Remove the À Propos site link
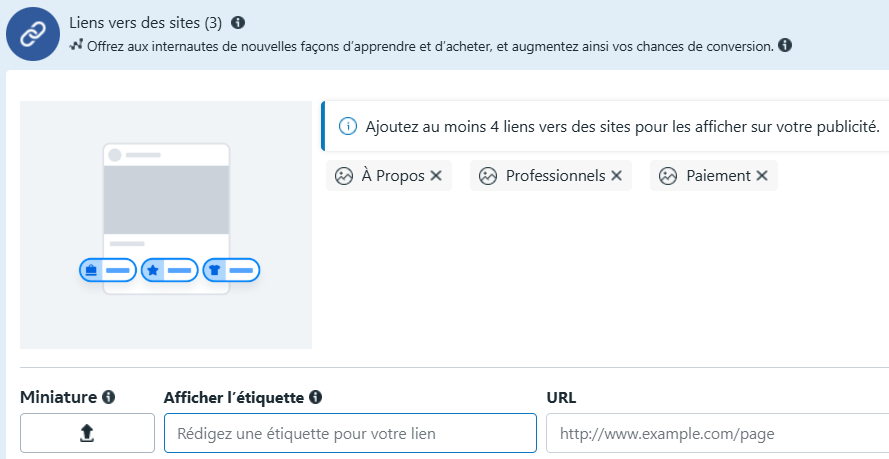889x459 pixels. [435, 176]
